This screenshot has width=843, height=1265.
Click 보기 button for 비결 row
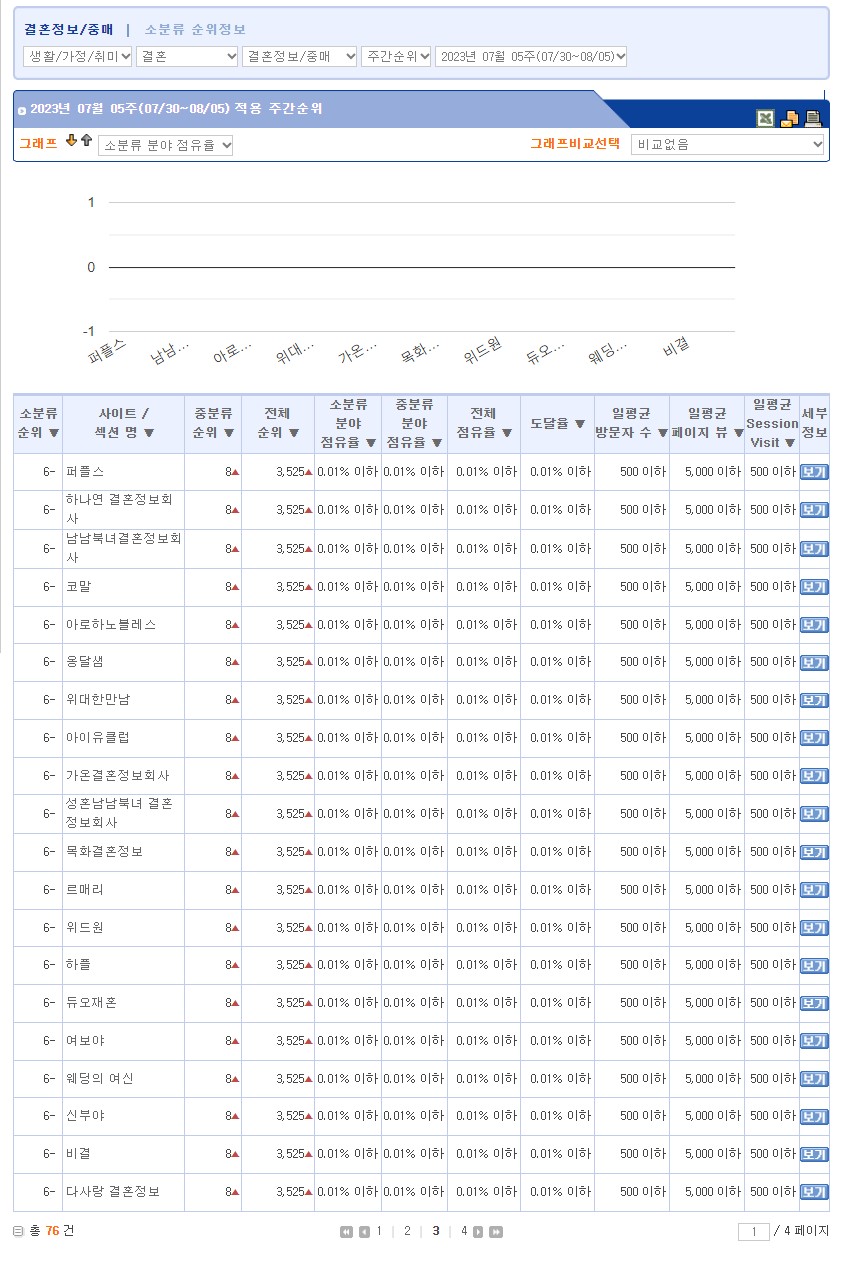click(x=814, y=1154)
